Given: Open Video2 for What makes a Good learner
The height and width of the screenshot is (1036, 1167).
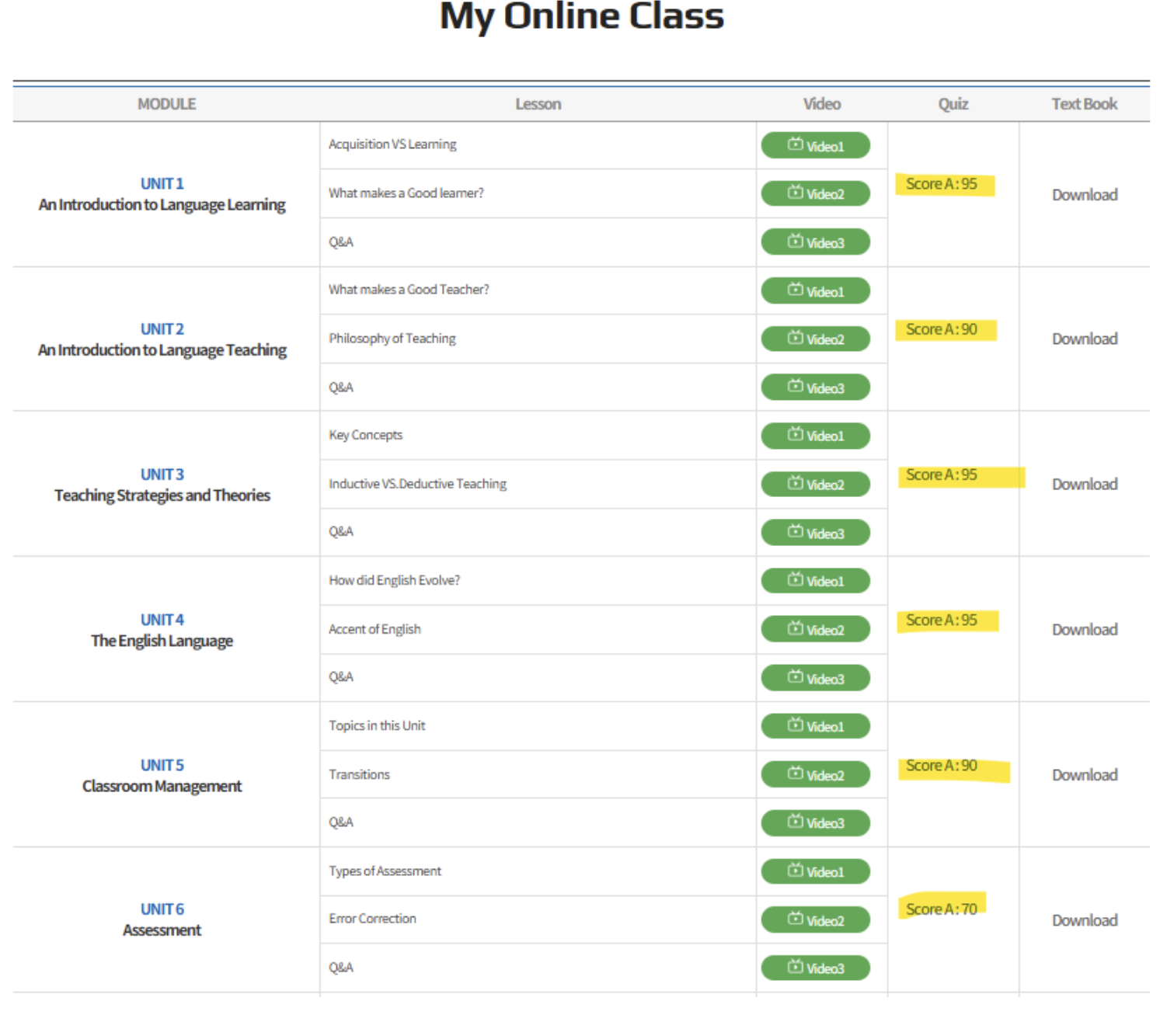Looking at the screenshot, I should (x=815, y=193).
